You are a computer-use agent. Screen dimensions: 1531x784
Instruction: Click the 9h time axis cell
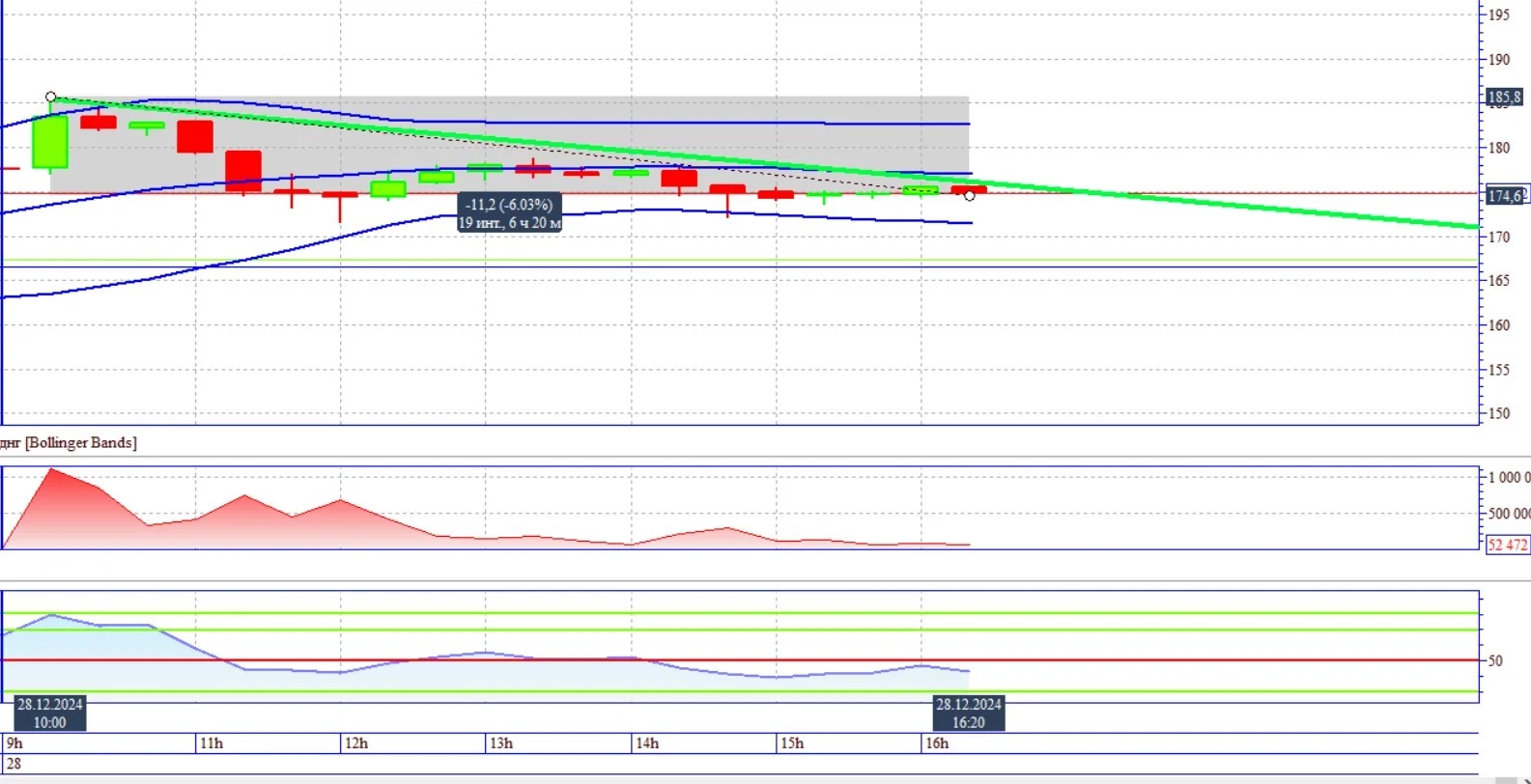99,743
